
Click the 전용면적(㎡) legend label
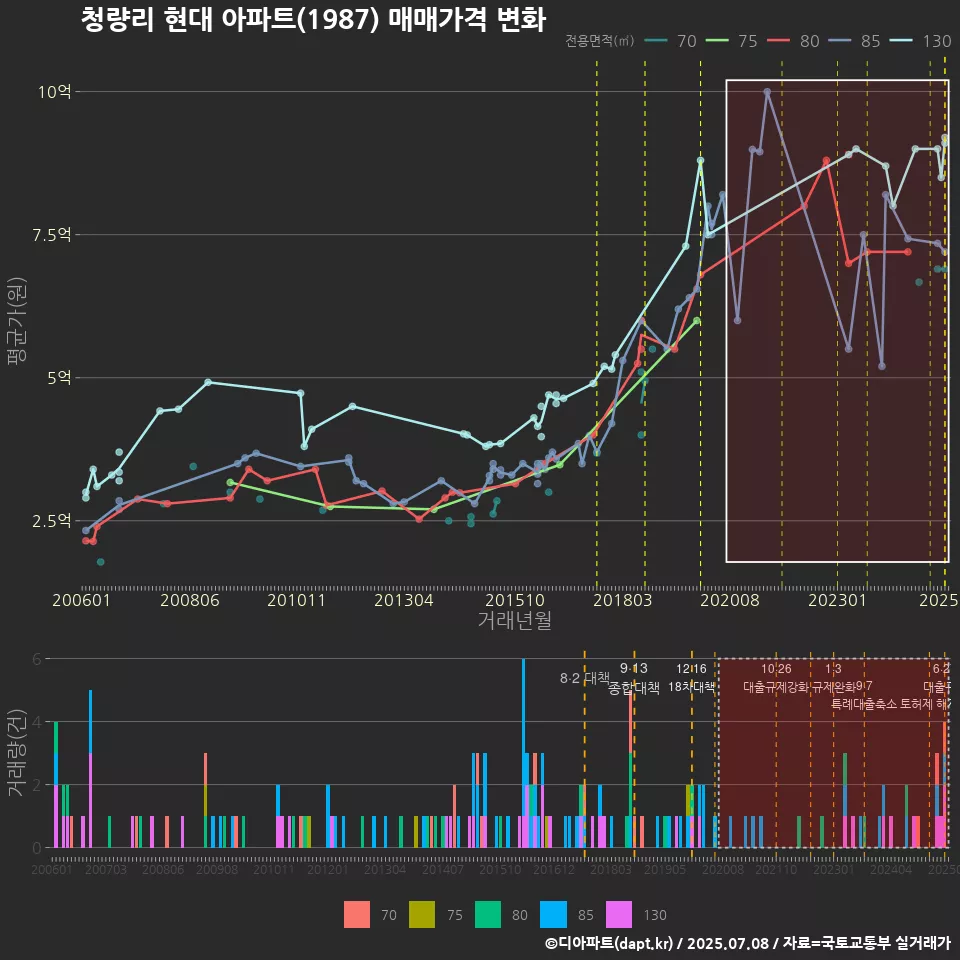click(599, 41)
